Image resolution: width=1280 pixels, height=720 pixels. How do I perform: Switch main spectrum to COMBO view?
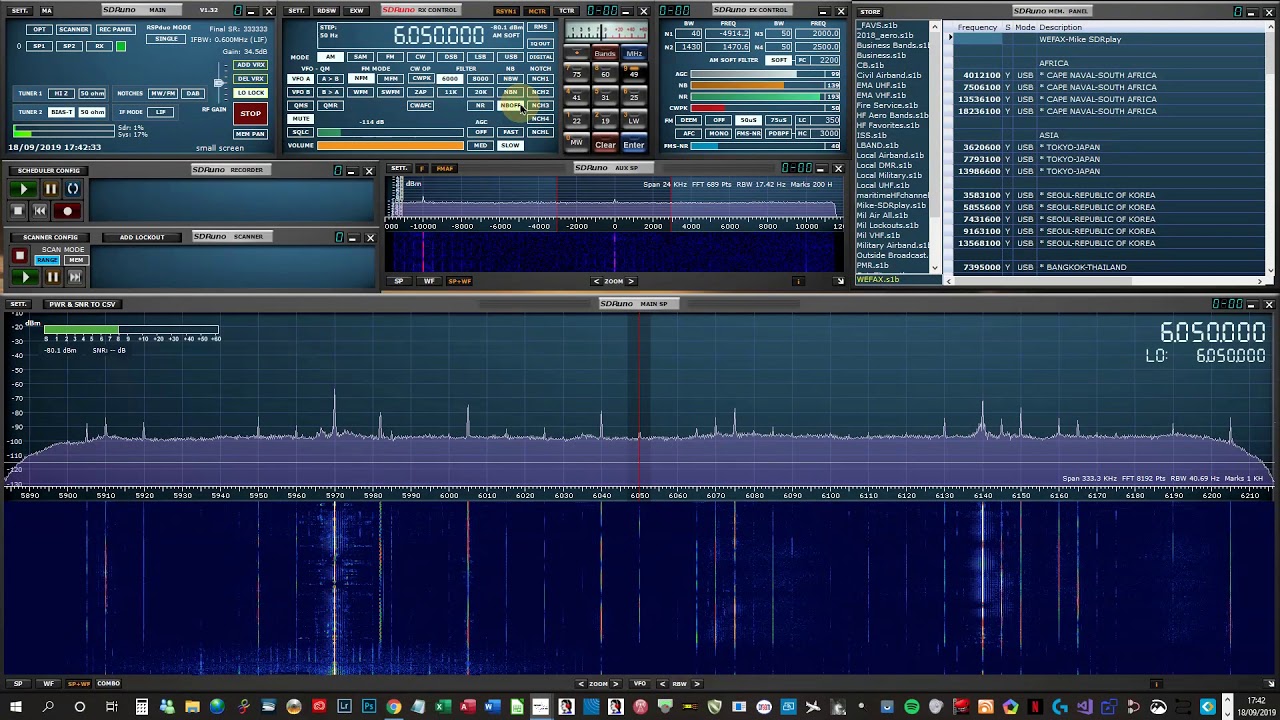pyautogui.click(x=108, y=683)
